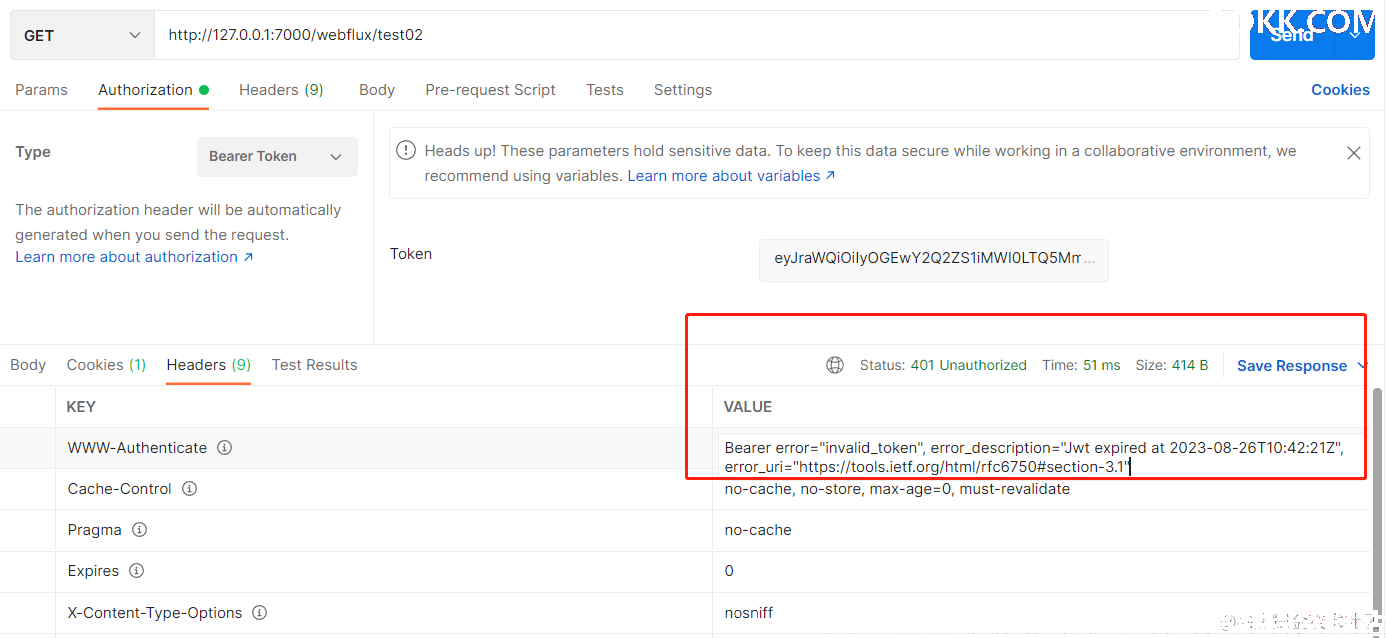
Task: Click the X-Content-Type-Options info icon
Action: tap(259, 612)
